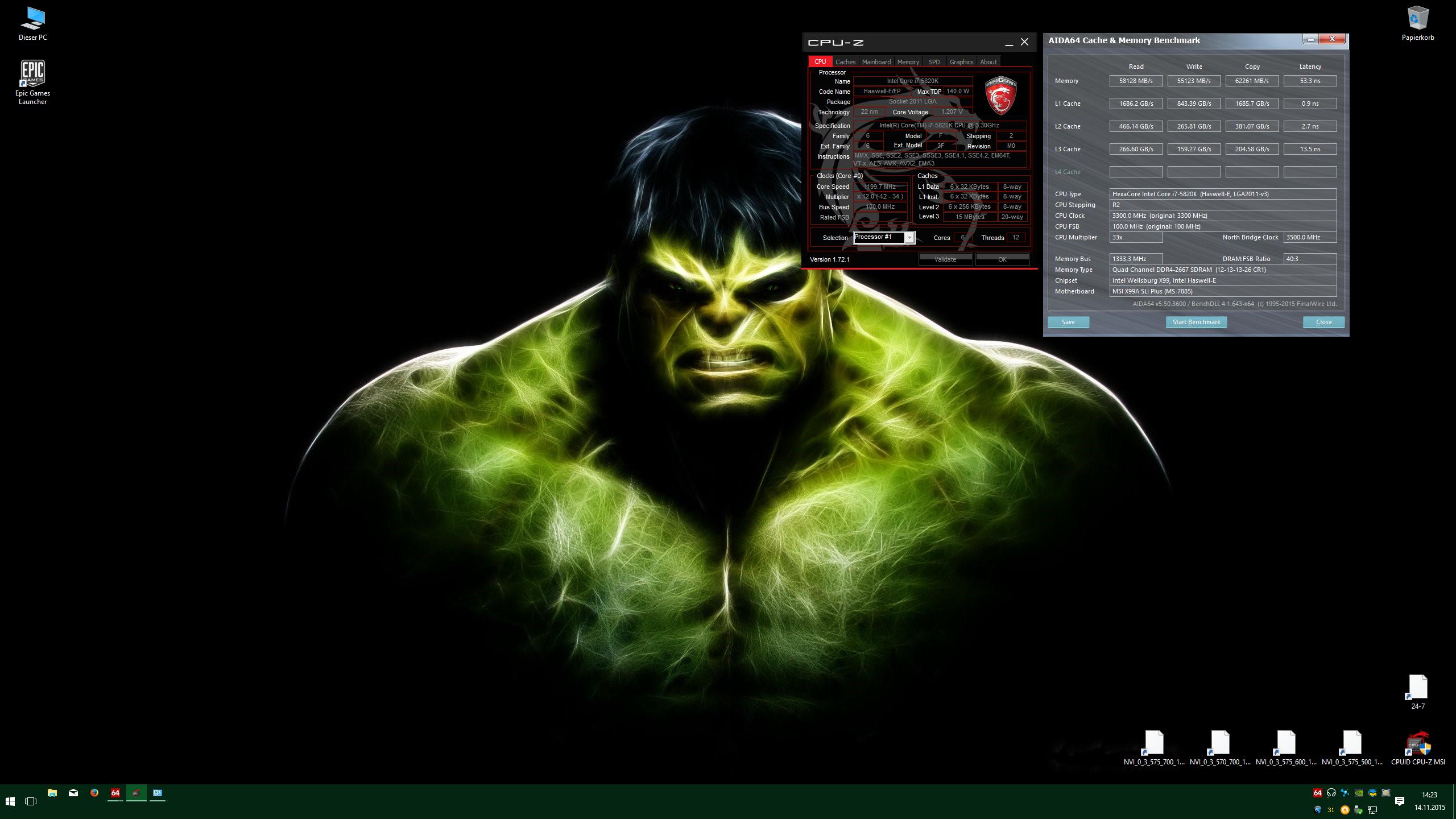The image size is (1456, 819).
Task: Click the OK button in CPU-Z
Action: tap(1002, 259)
